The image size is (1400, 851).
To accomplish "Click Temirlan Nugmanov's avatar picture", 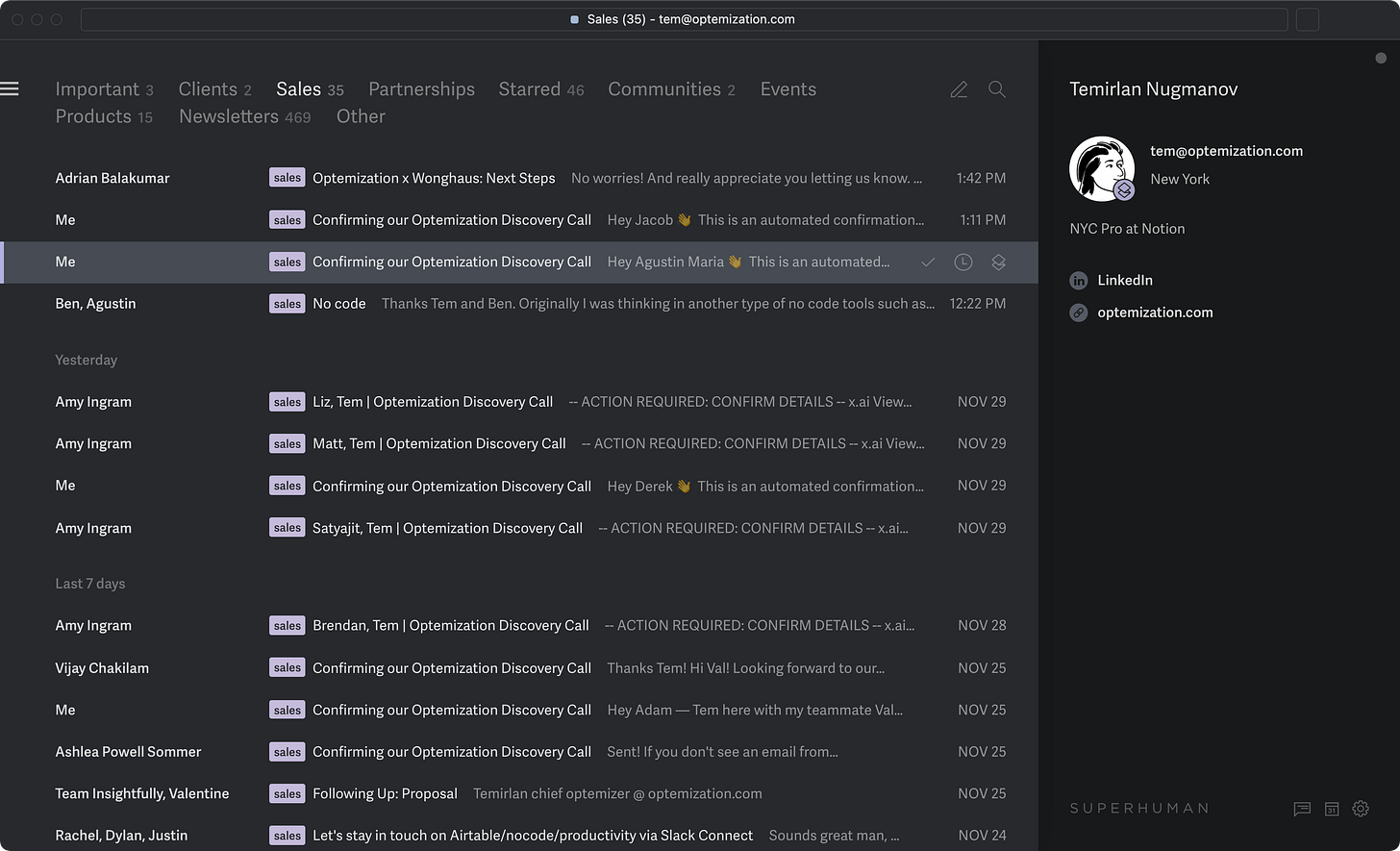I will pyautogui.click(x=1102, y=168).
